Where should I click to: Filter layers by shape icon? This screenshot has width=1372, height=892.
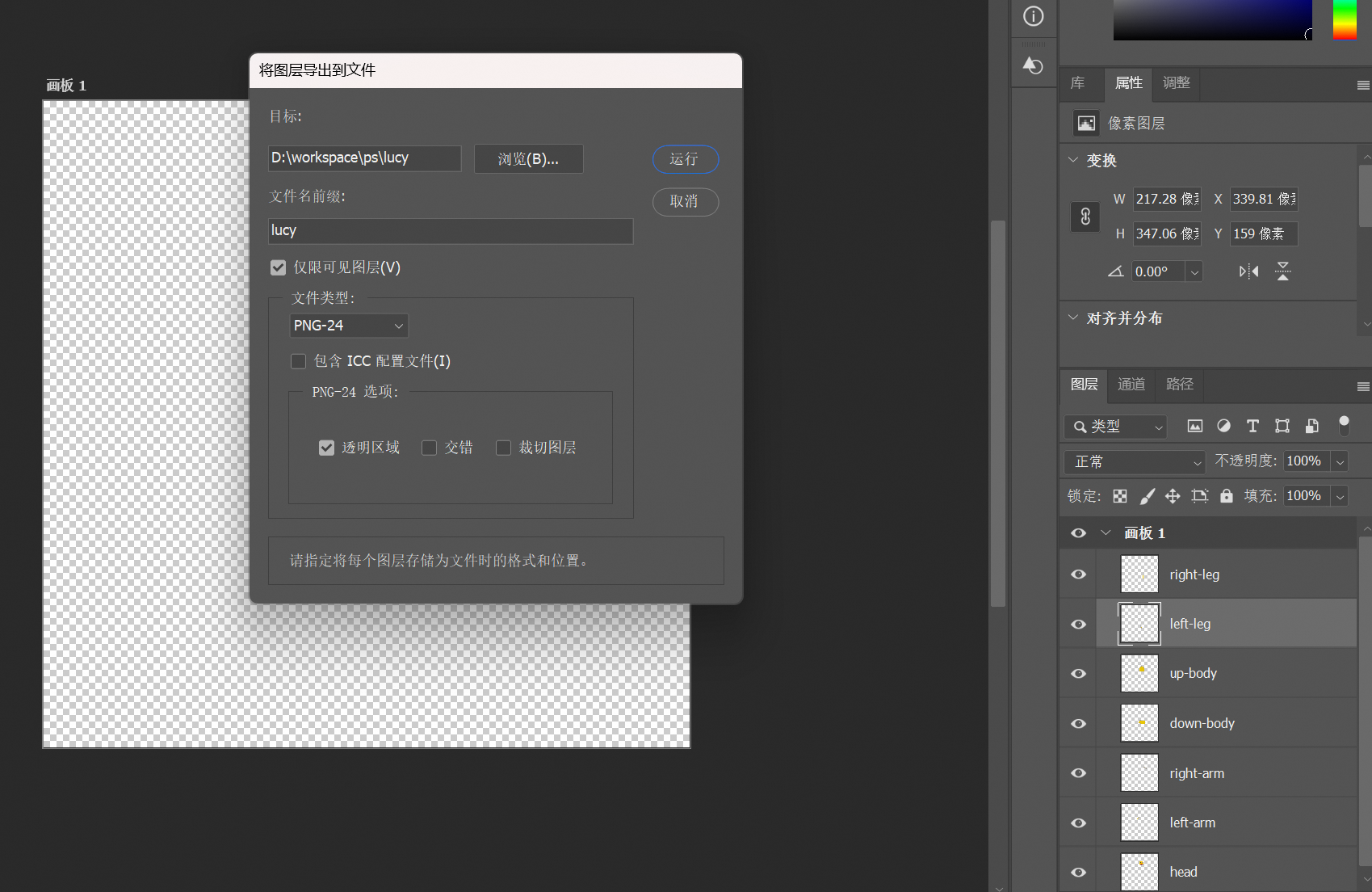tap(1282, 426)
